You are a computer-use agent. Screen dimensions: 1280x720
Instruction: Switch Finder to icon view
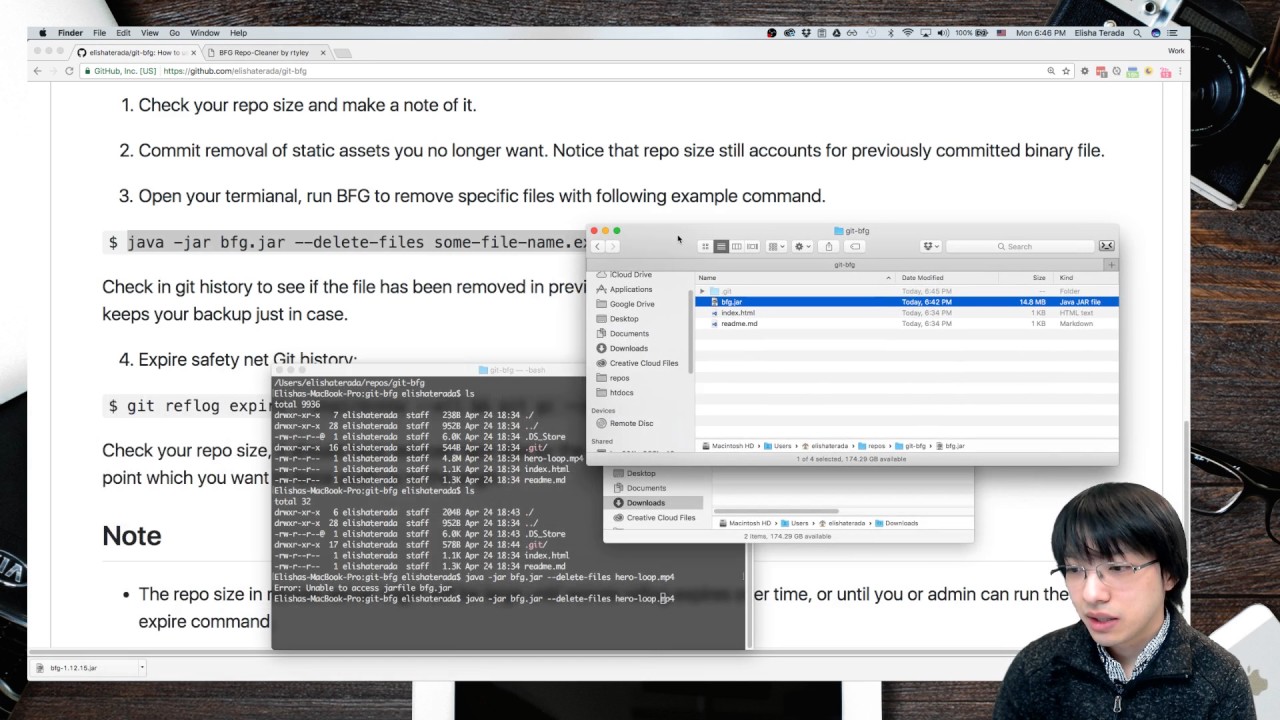click(705, 246)
